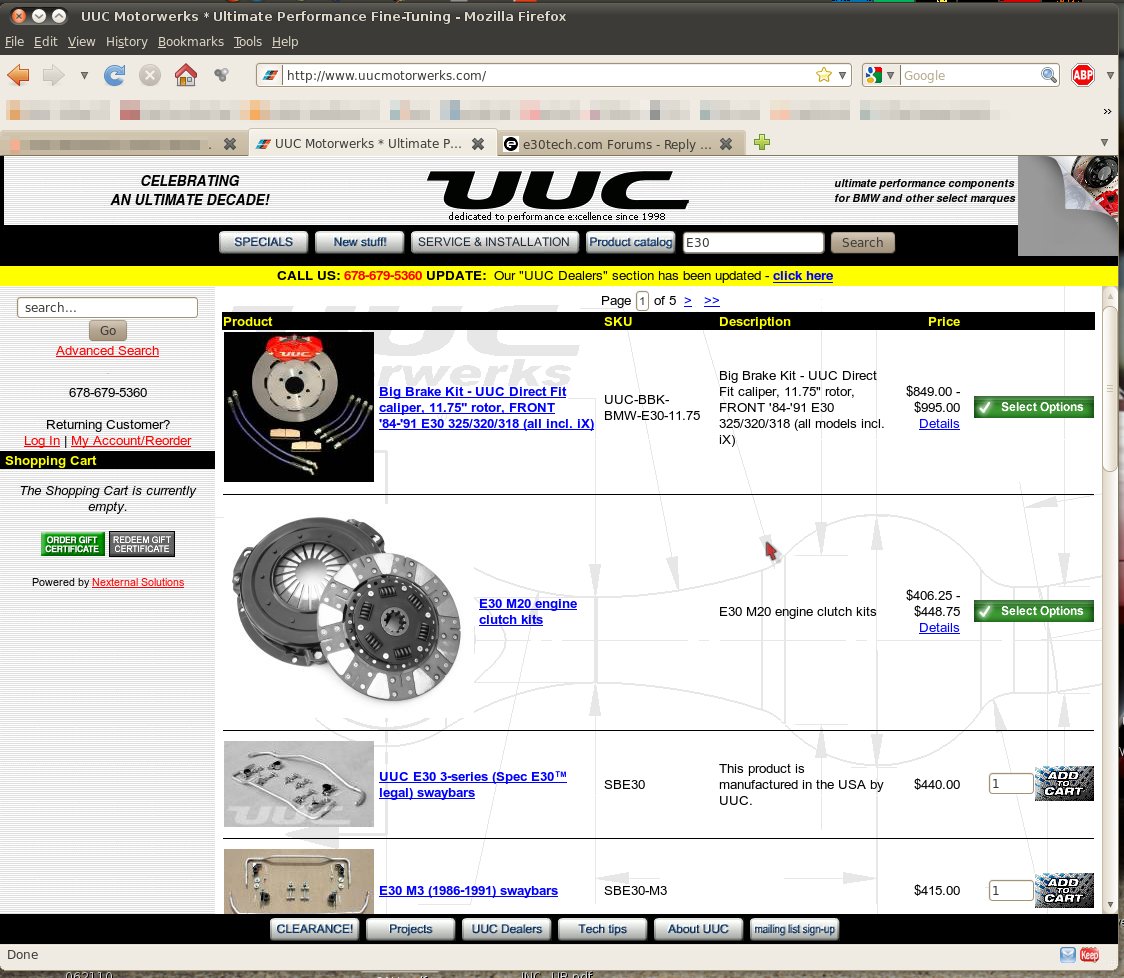Image resolution: width=1124 pixels, height=978 pixels.
Task: Click the Order Gift Certificate badge
Action: point(72,544)
